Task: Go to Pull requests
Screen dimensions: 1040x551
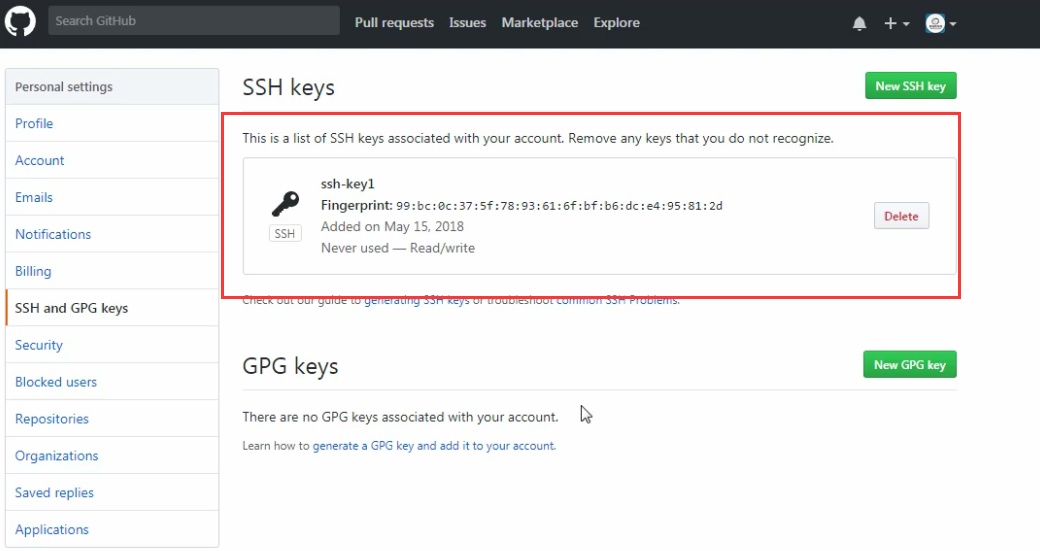Action: click(394, 23)
